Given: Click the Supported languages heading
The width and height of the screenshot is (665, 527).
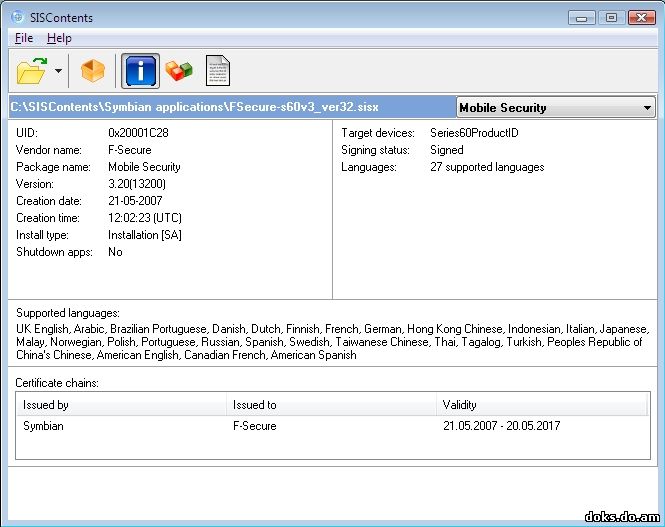Looking at the screenshot, I should [x=68, y=313].
